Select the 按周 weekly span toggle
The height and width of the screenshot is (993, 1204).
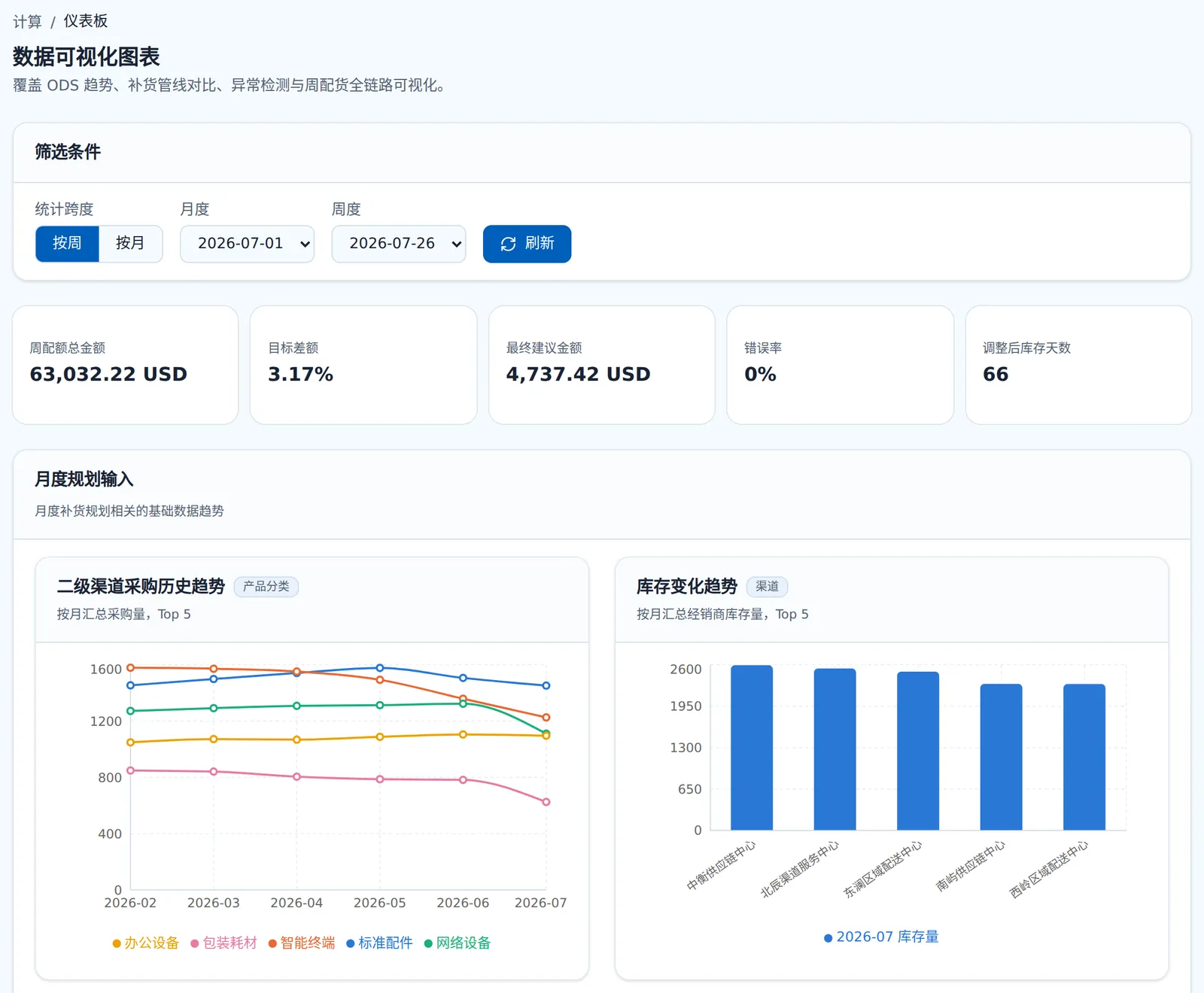point(67,244)
